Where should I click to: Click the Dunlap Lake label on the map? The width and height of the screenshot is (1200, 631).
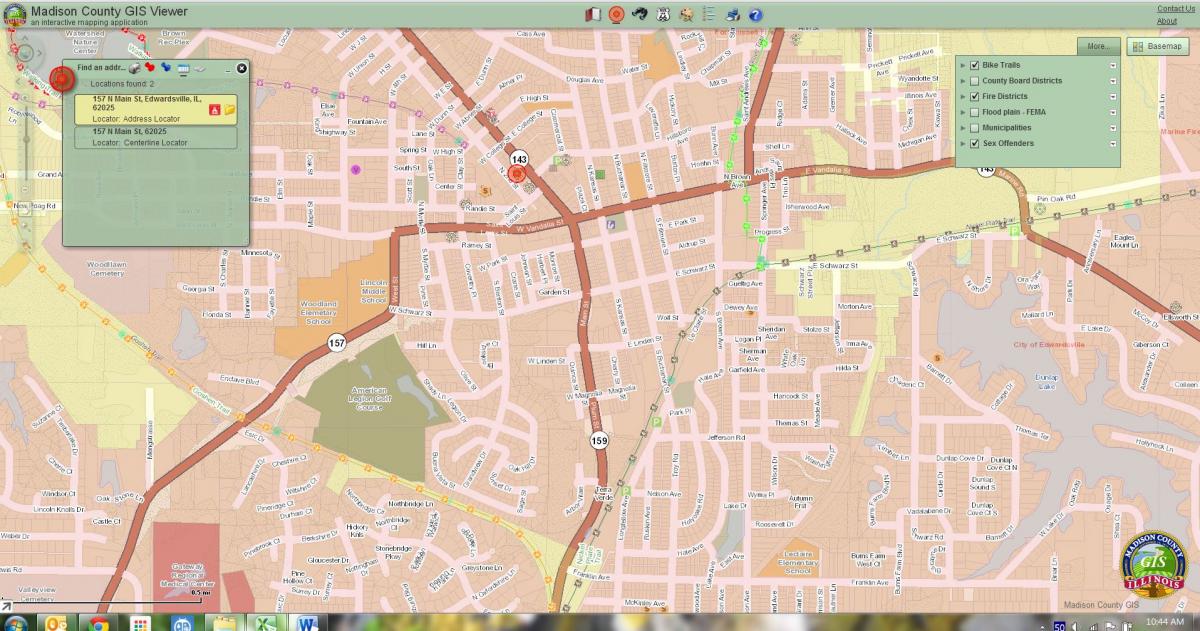point(1047,382)
